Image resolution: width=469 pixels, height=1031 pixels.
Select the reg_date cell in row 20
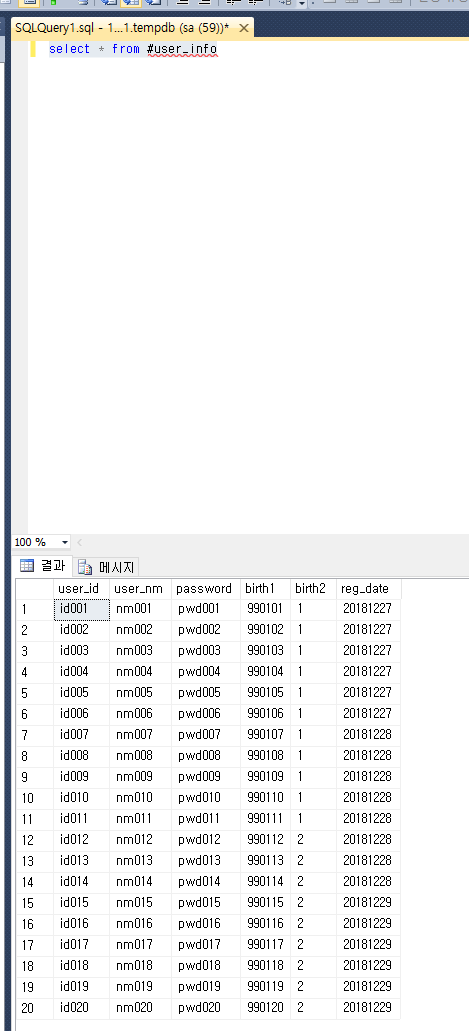coord(368,1008)
